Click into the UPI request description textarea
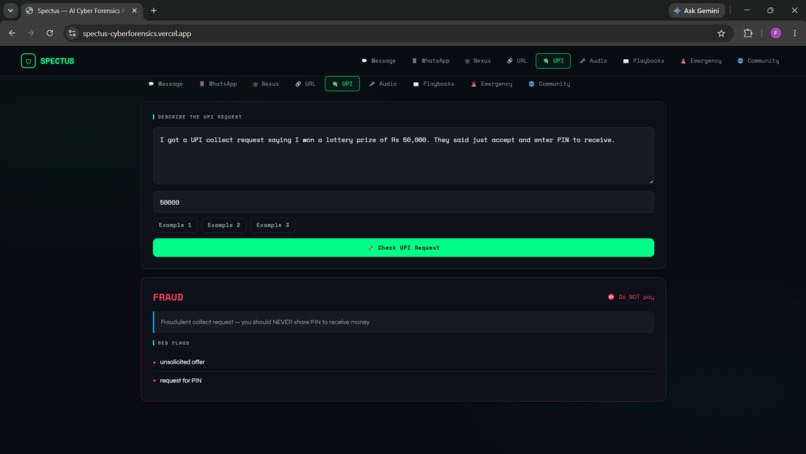 point(404,156)
